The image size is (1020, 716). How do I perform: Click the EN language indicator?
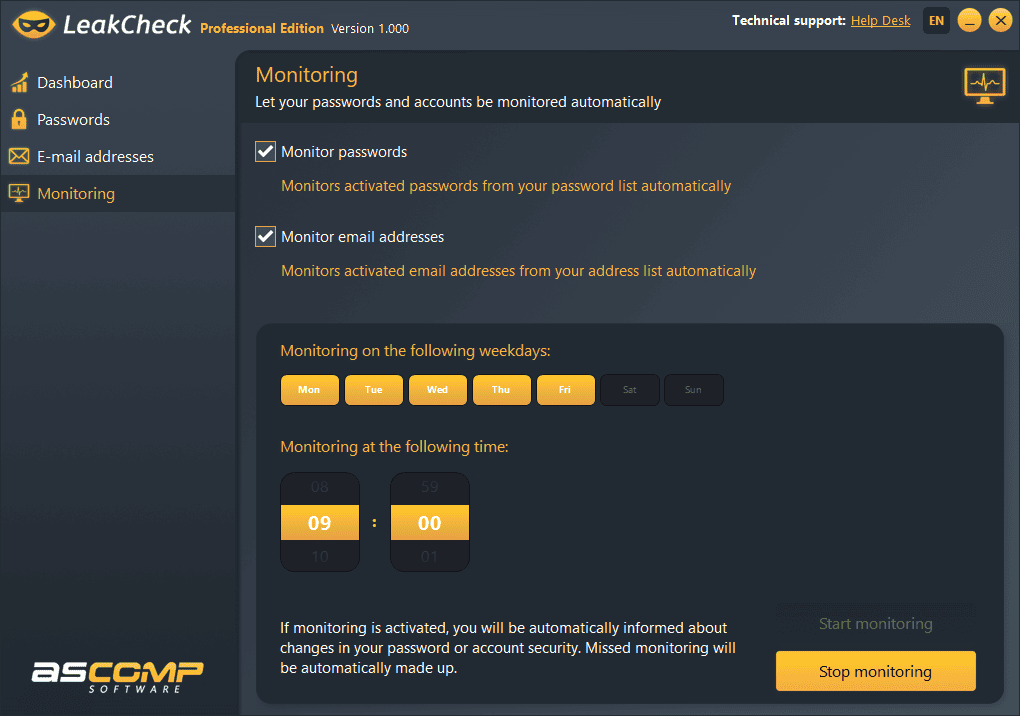pyautogui.click(x=936, y=20)
